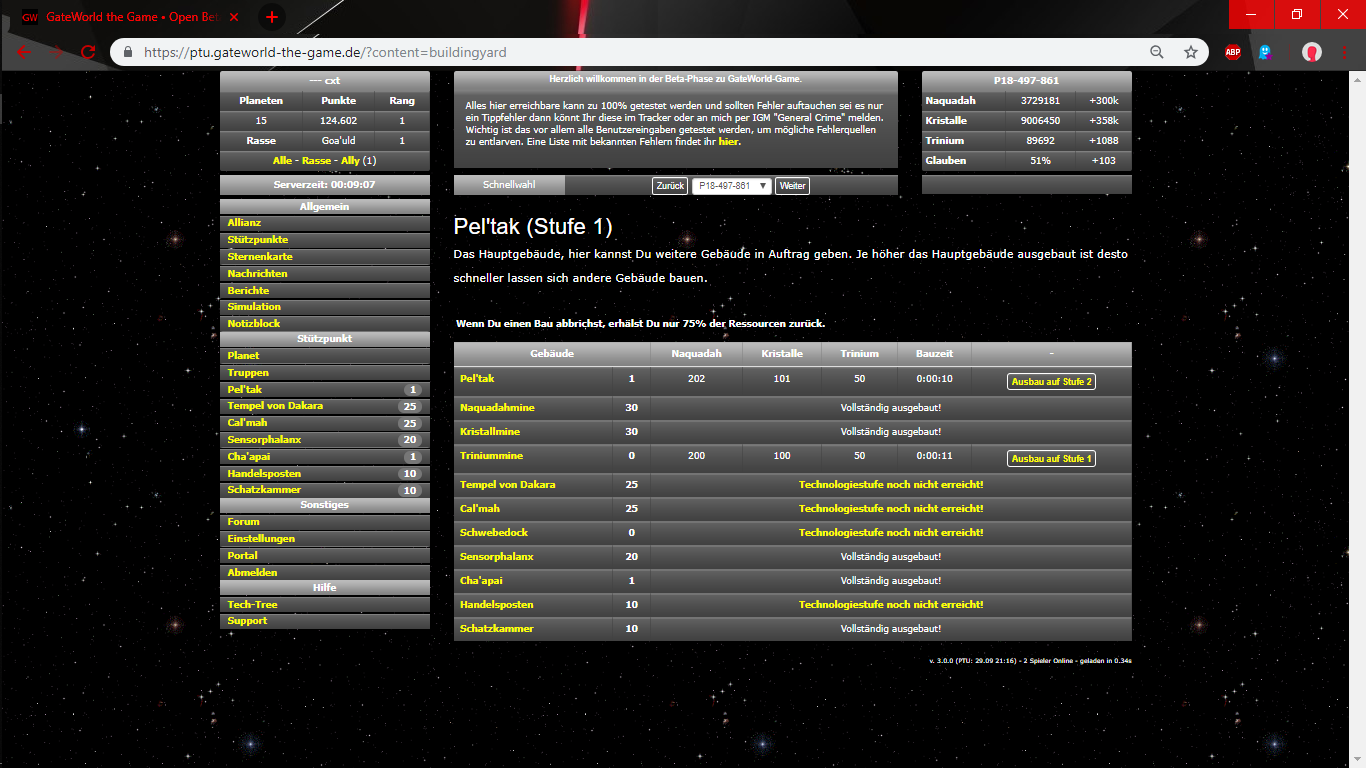The image size is (1366, 768).
Task: Bookmark this page with the star icon
Action: coord(1190,52)
